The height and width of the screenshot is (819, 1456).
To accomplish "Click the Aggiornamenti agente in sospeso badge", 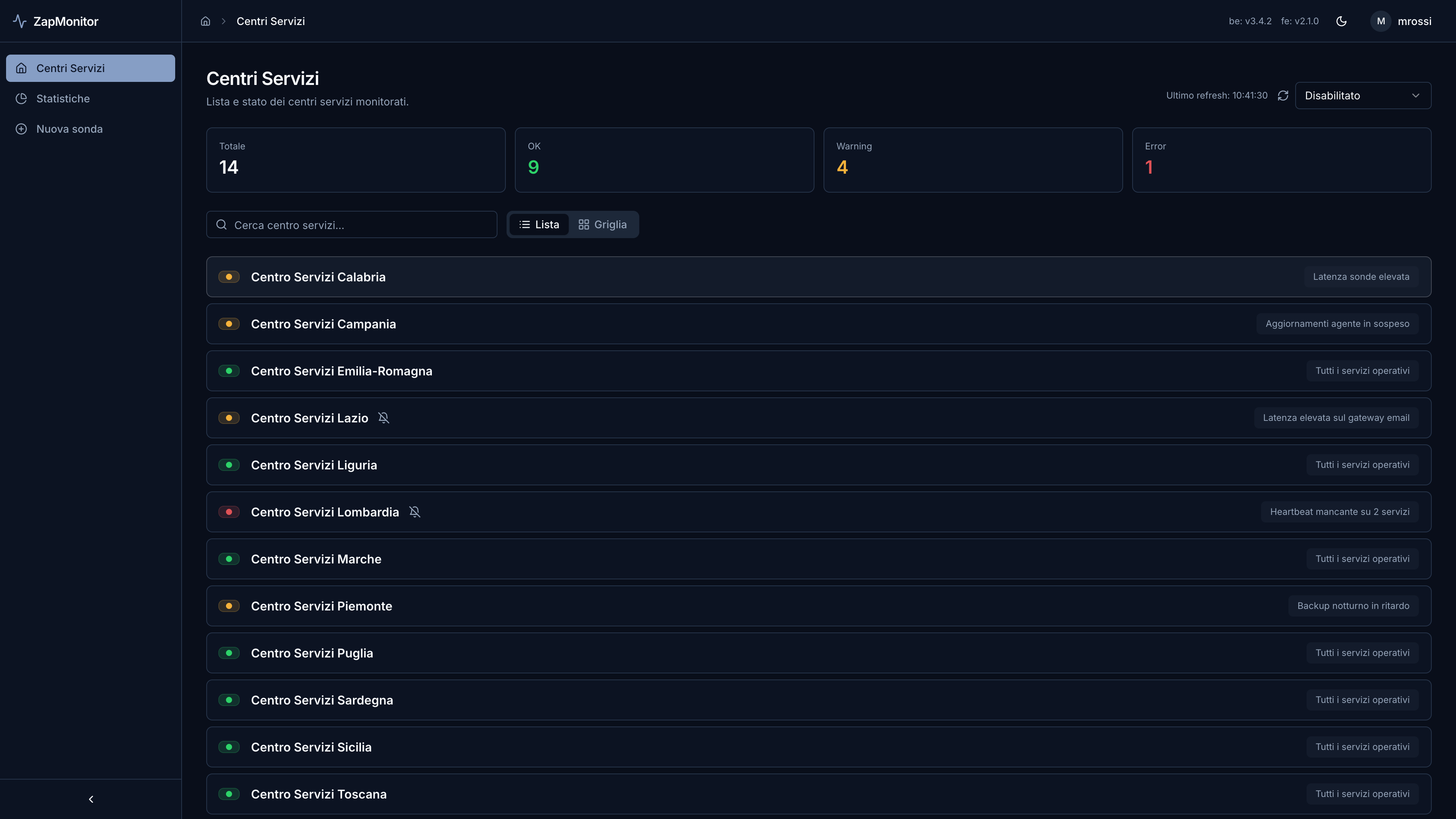I will (1337, 324).
